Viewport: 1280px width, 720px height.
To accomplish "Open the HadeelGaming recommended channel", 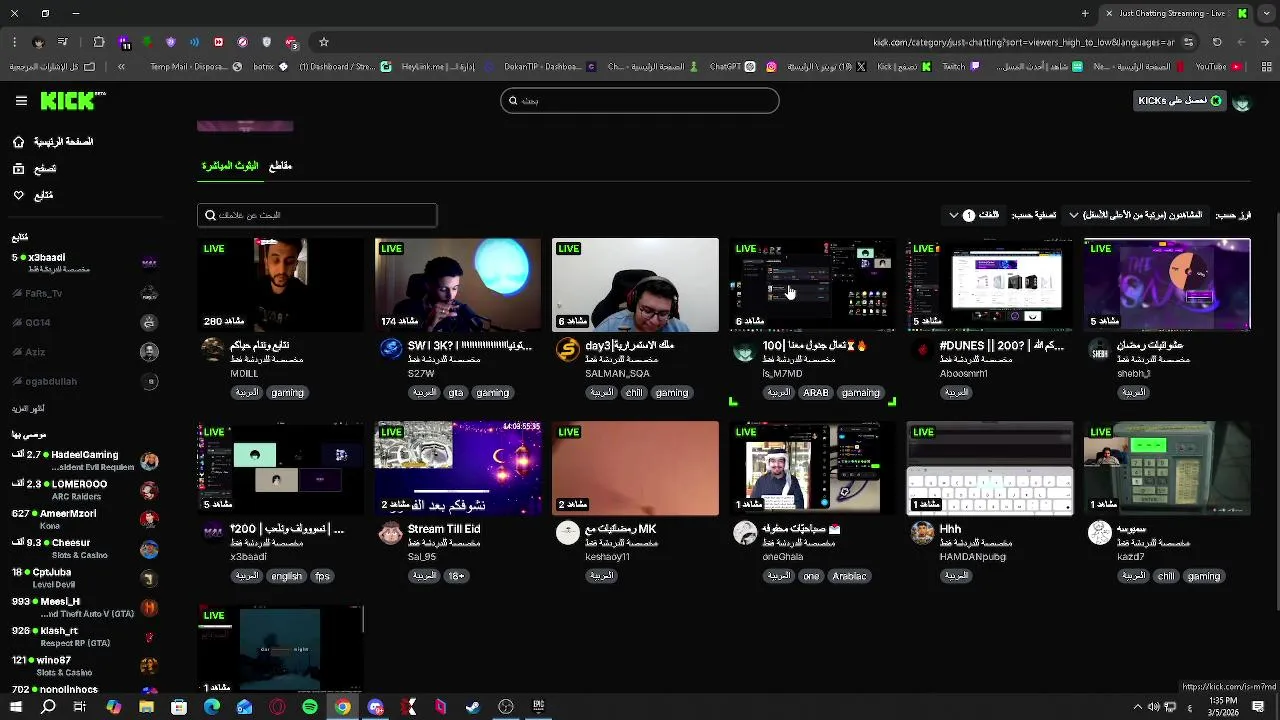I will 85,461.
